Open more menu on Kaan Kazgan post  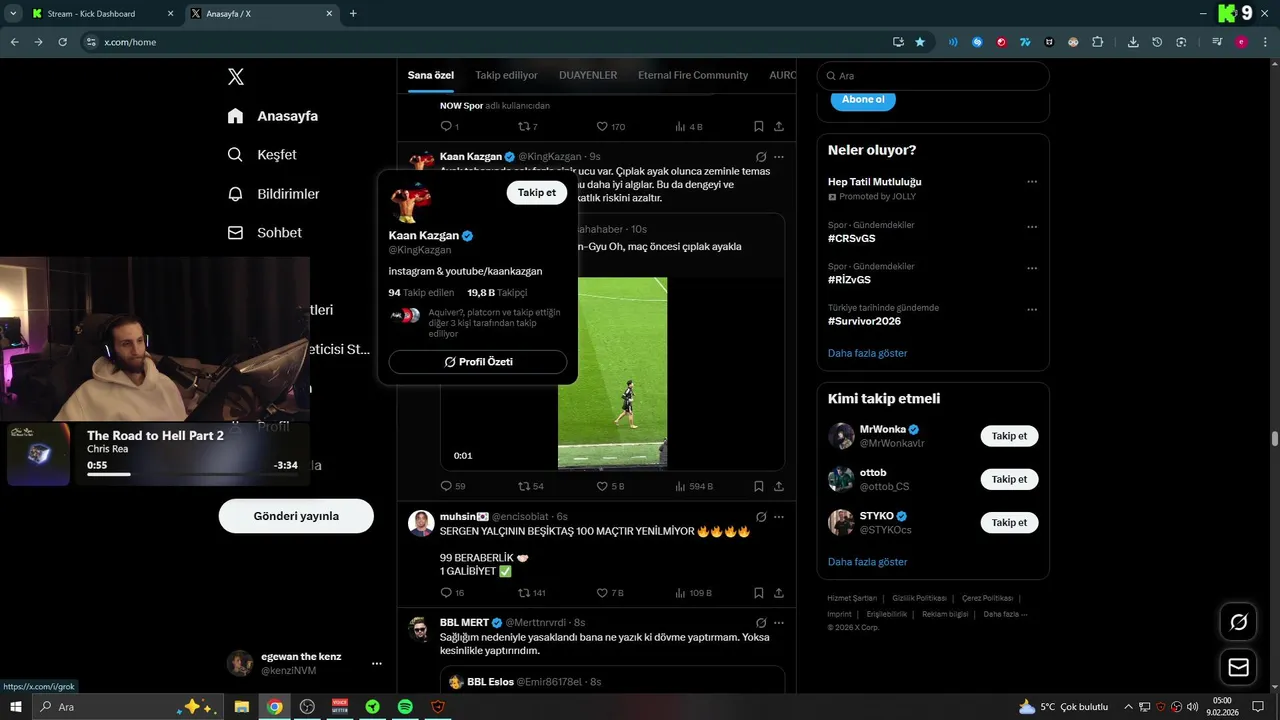(x=779, y=157)
